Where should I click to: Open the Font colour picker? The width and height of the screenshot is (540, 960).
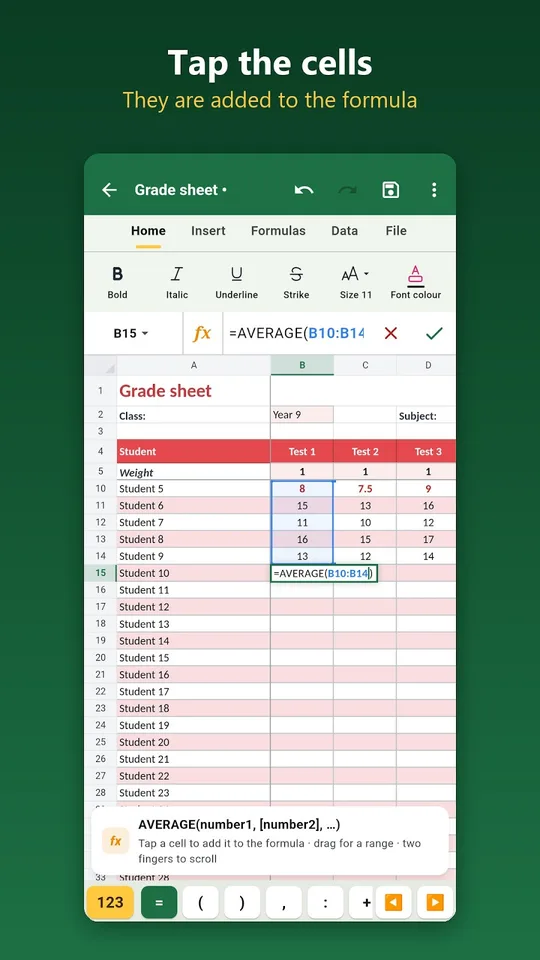(416, 282)
